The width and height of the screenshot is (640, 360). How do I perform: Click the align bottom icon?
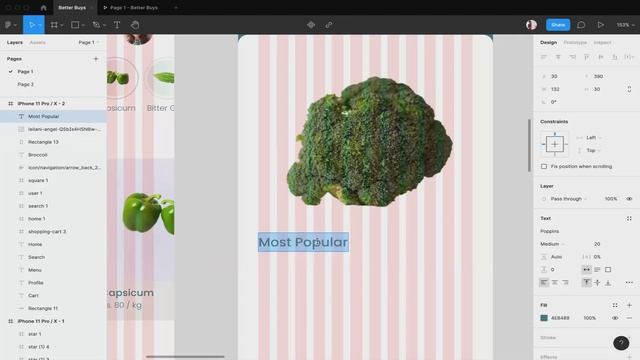coord(615,57)
